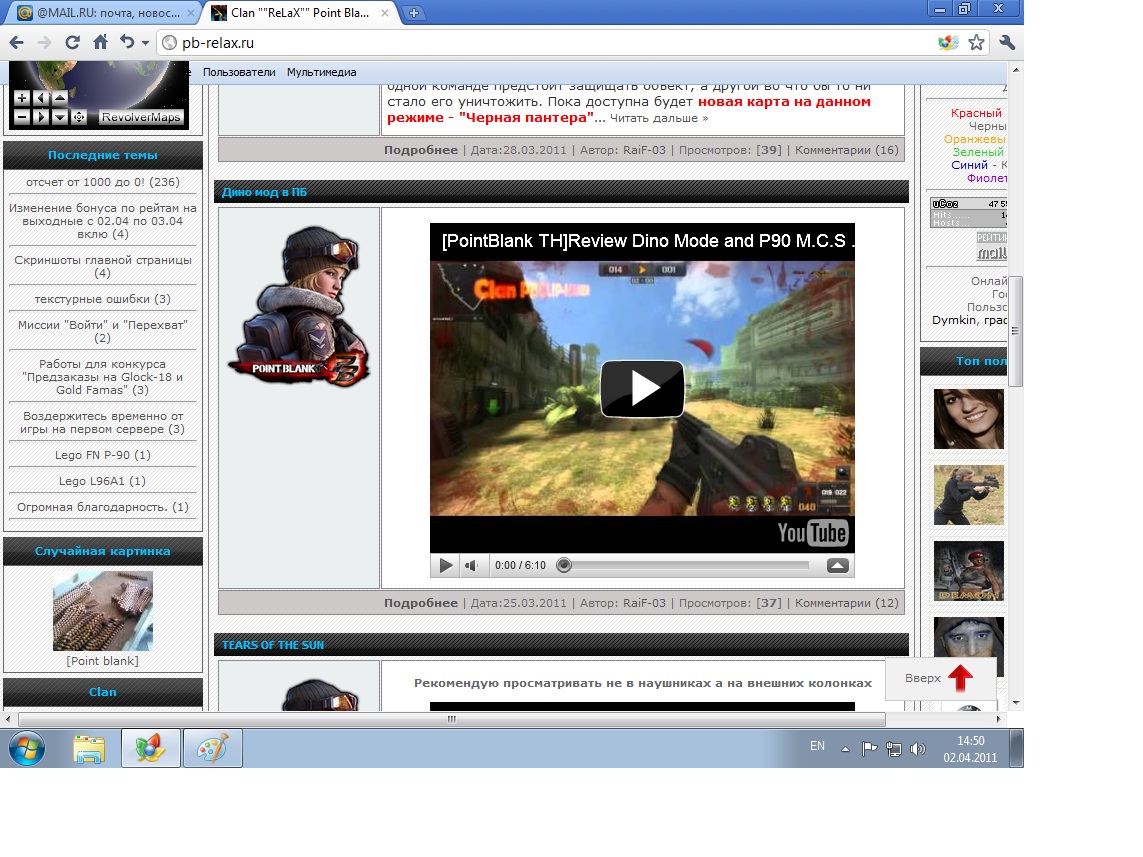Screen dimensions: 1143x857
Task: Start playback using the small play control
Action: pyautogui.click(x=445, y=566)
